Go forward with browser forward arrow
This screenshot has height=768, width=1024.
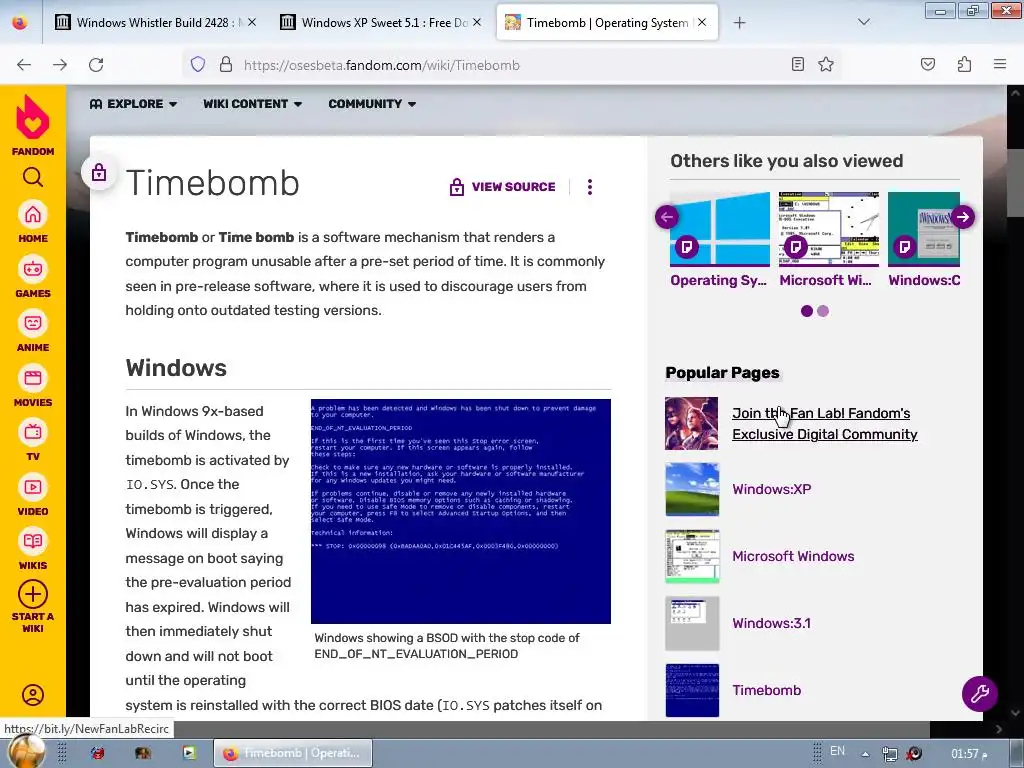(60, 65)
